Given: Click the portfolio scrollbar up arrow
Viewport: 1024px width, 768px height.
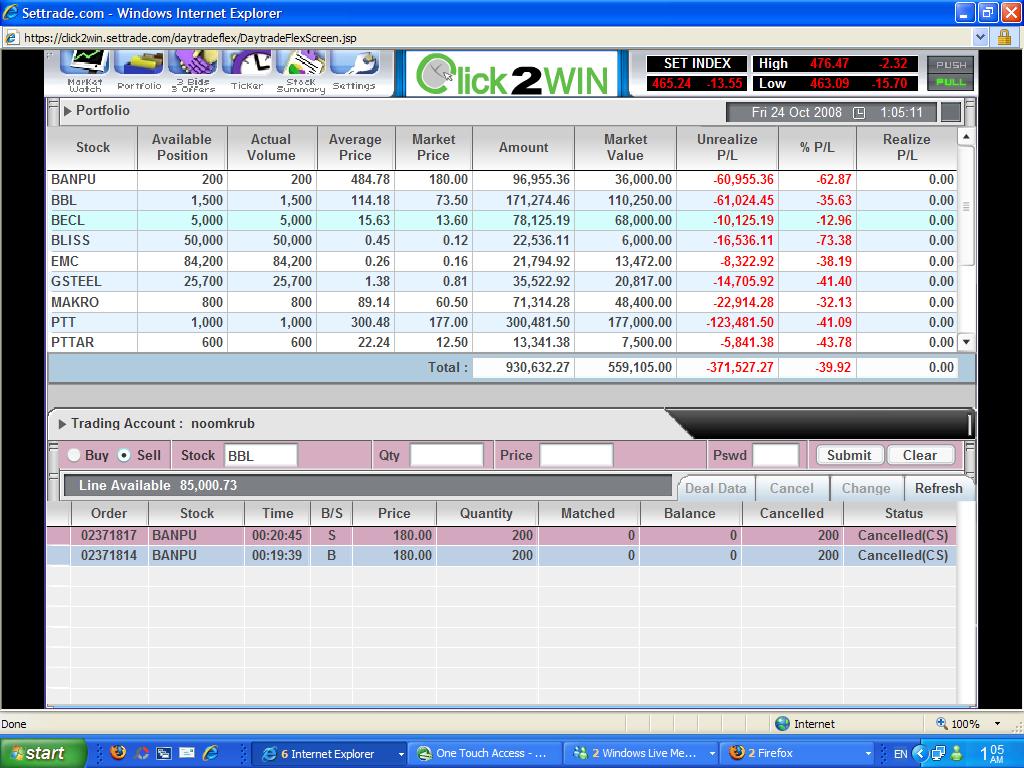Looking at the screenshot, I should 966,136.
